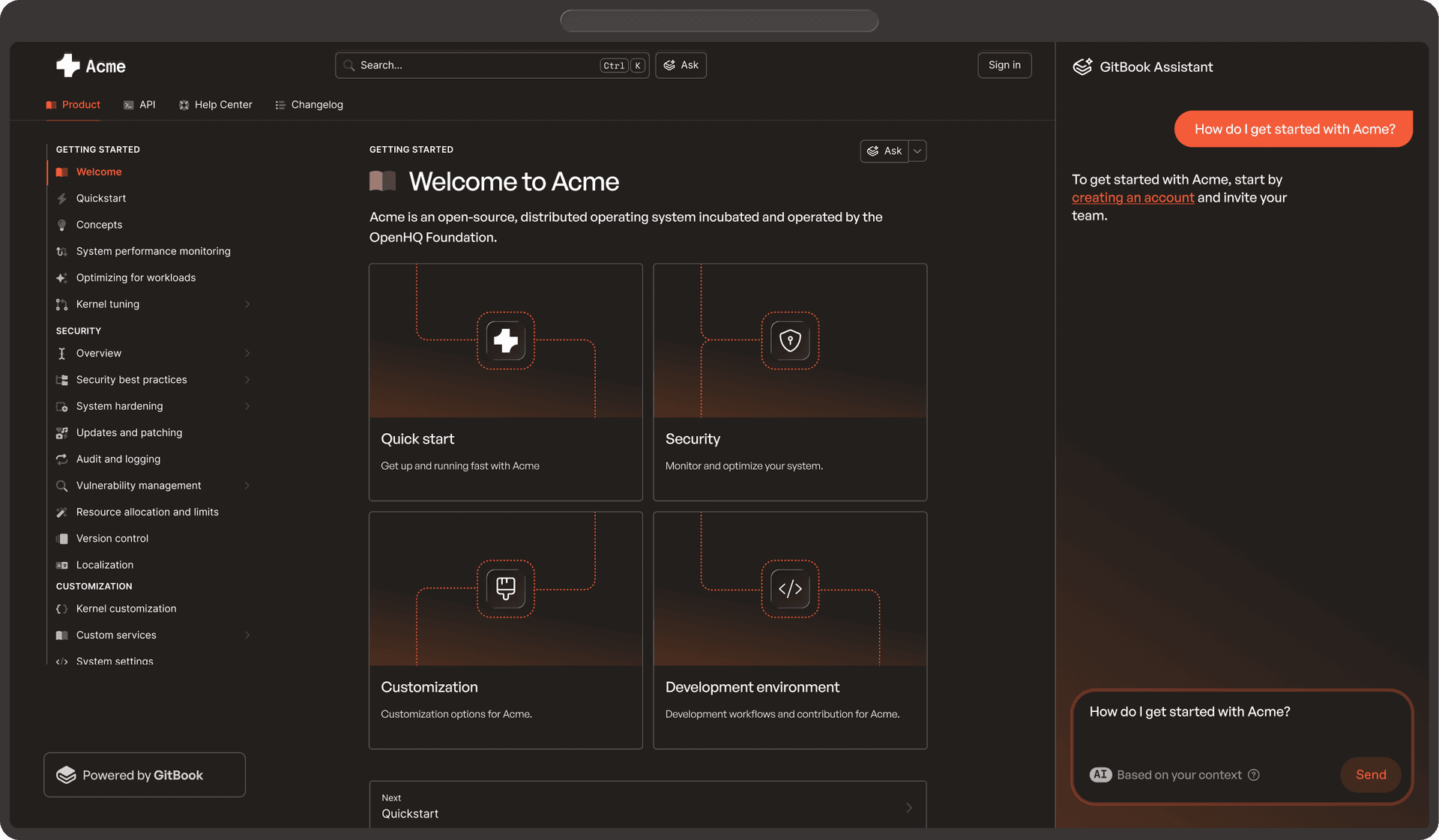Click the Audit and logging arrows icon
1439x840 pixels.
(x=62, y=459)
